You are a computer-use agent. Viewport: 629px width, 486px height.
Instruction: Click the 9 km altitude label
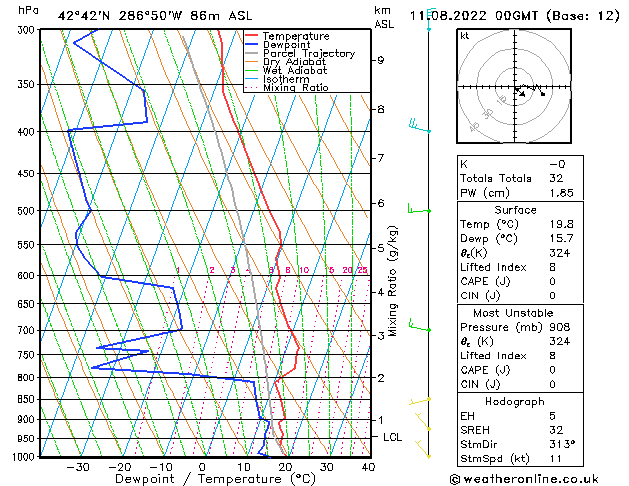click(x=380, y=60)
